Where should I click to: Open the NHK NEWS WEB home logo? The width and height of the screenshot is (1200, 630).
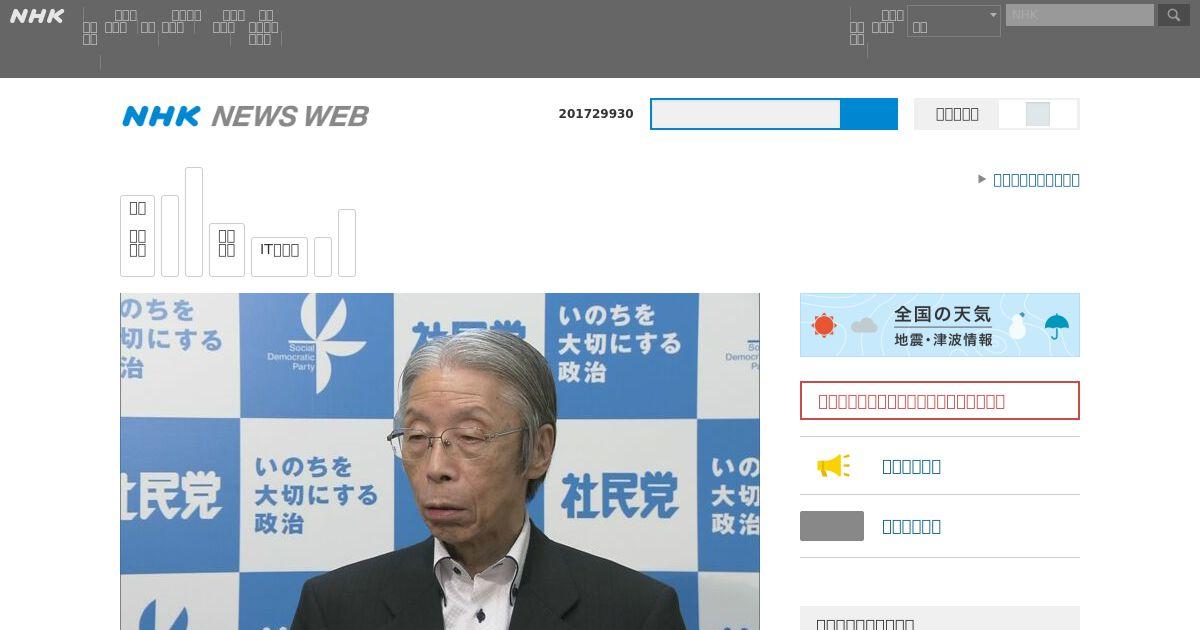point(245,116)
